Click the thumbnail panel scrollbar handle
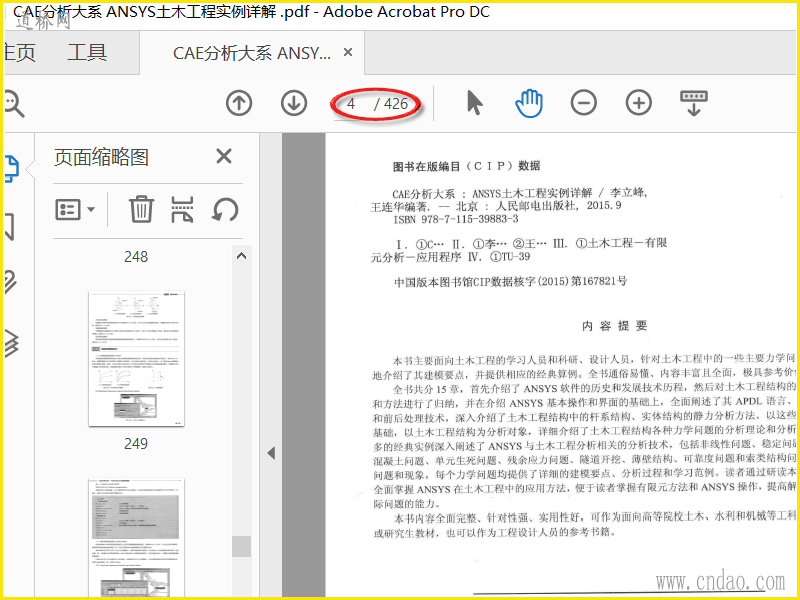800x600 pixels. coord(241,546)
